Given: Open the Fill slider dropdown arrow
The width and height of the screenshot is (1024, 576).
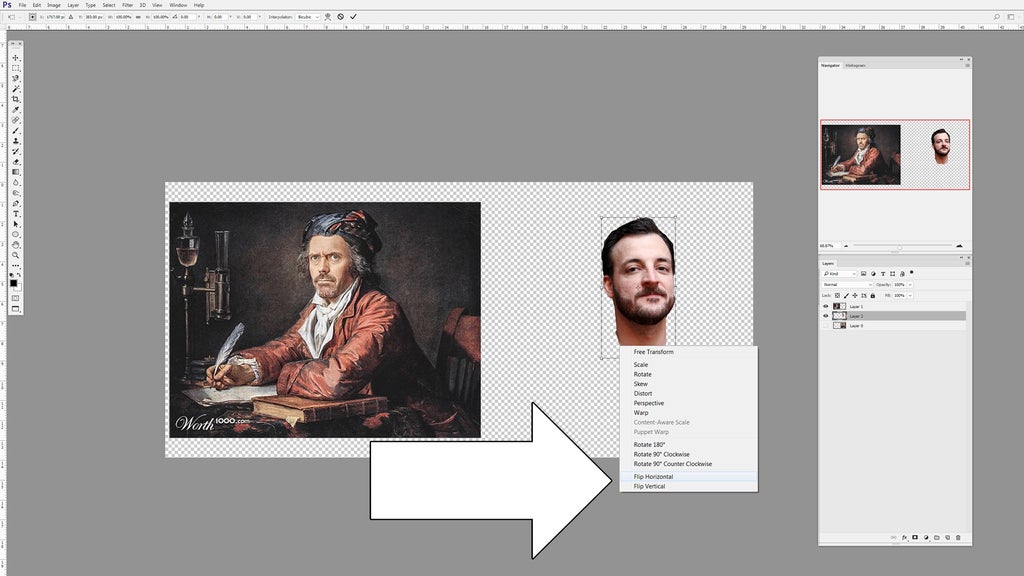Looking at the screenshot, I should pyautogui.click(x=910, y=296).
